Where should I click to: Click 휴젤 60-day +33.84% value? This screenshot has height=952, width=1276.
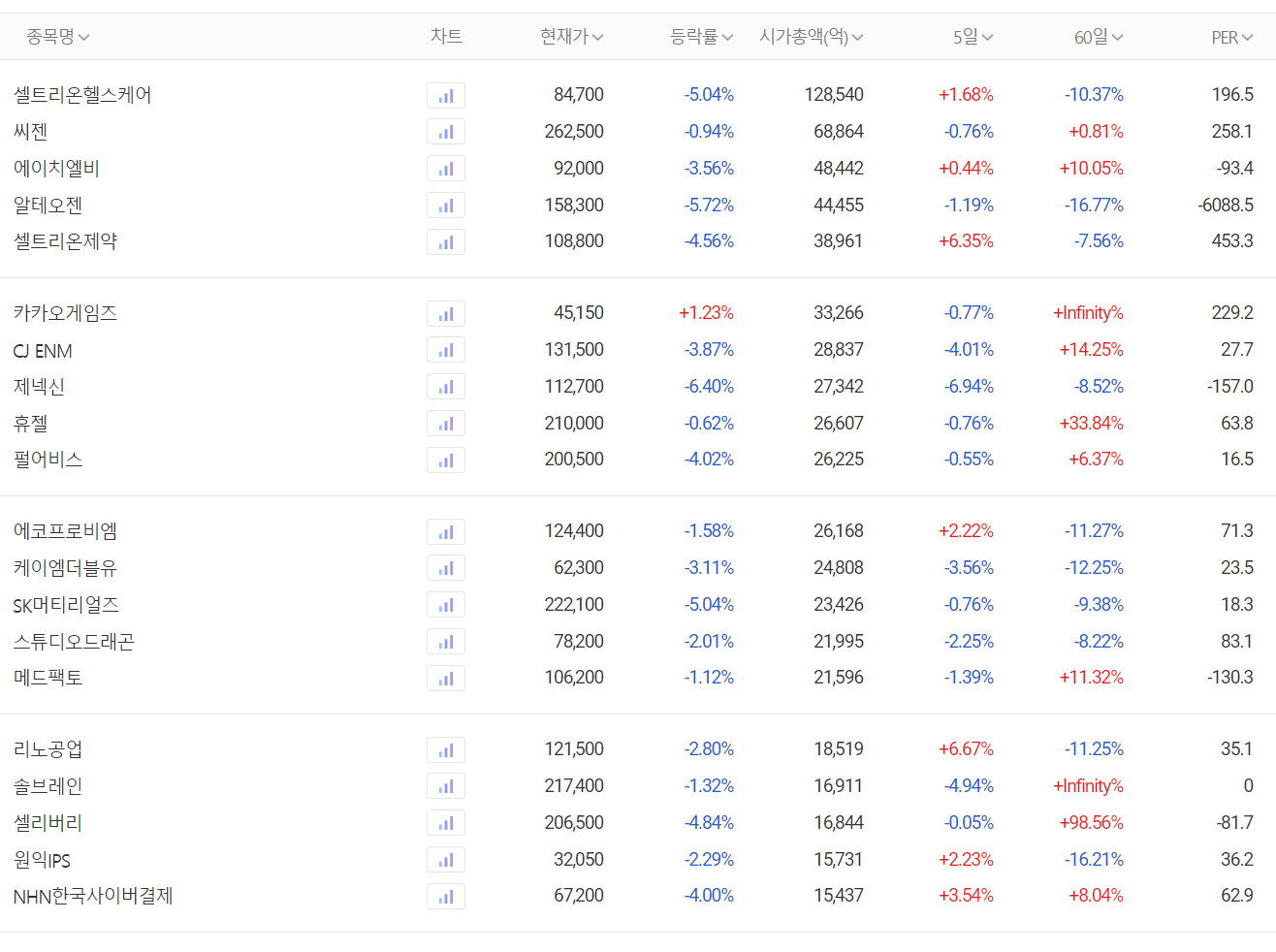click(x=1091, y=424)
